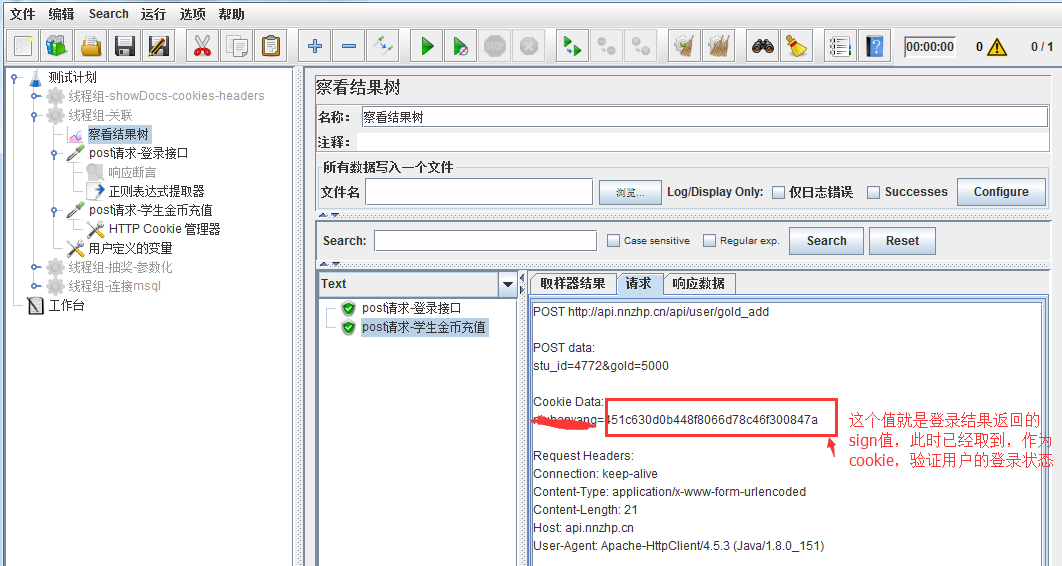Open the 选项 menu
1062x566 pixels.
click(x=192, y=14)
